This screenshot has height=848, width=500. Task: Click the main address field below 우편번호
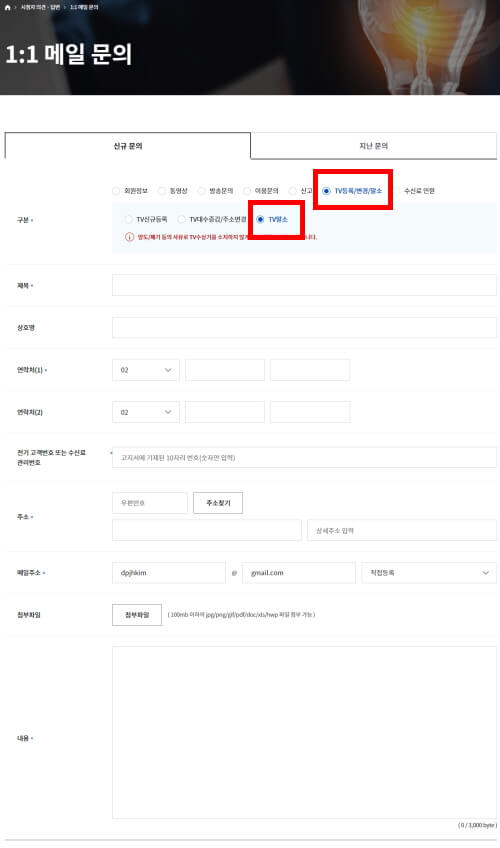point(206,531)
